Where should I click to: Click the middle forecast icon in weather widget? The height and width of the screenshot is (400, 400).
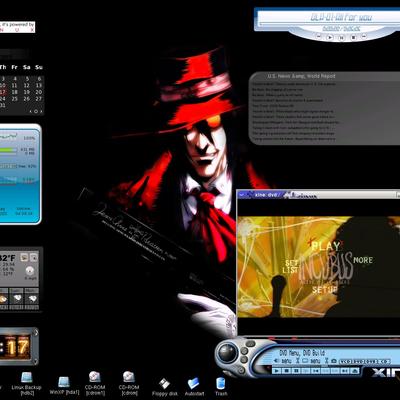[x=16, y=298]
